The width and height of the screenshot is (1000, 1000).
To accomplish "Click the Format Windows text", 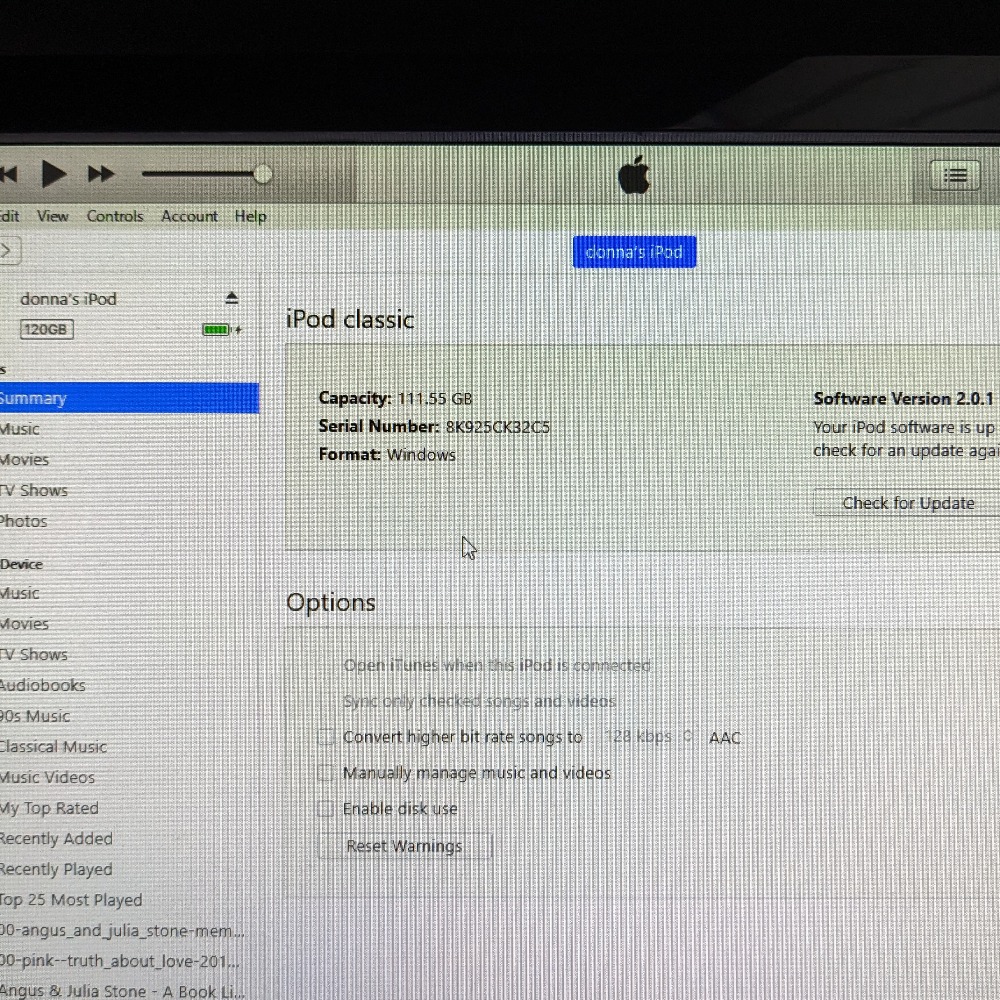I will click(x=387, y=455).
